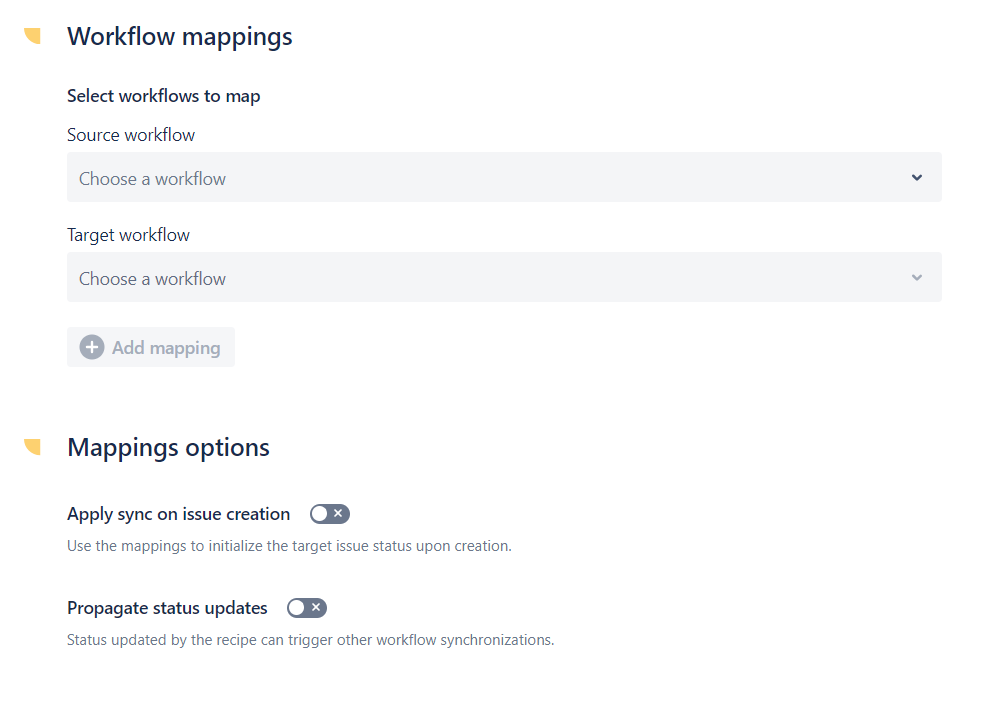Click the Propagate status updates toggle track
Viewport: 996px width, 709px height.
tap(307, 607)
